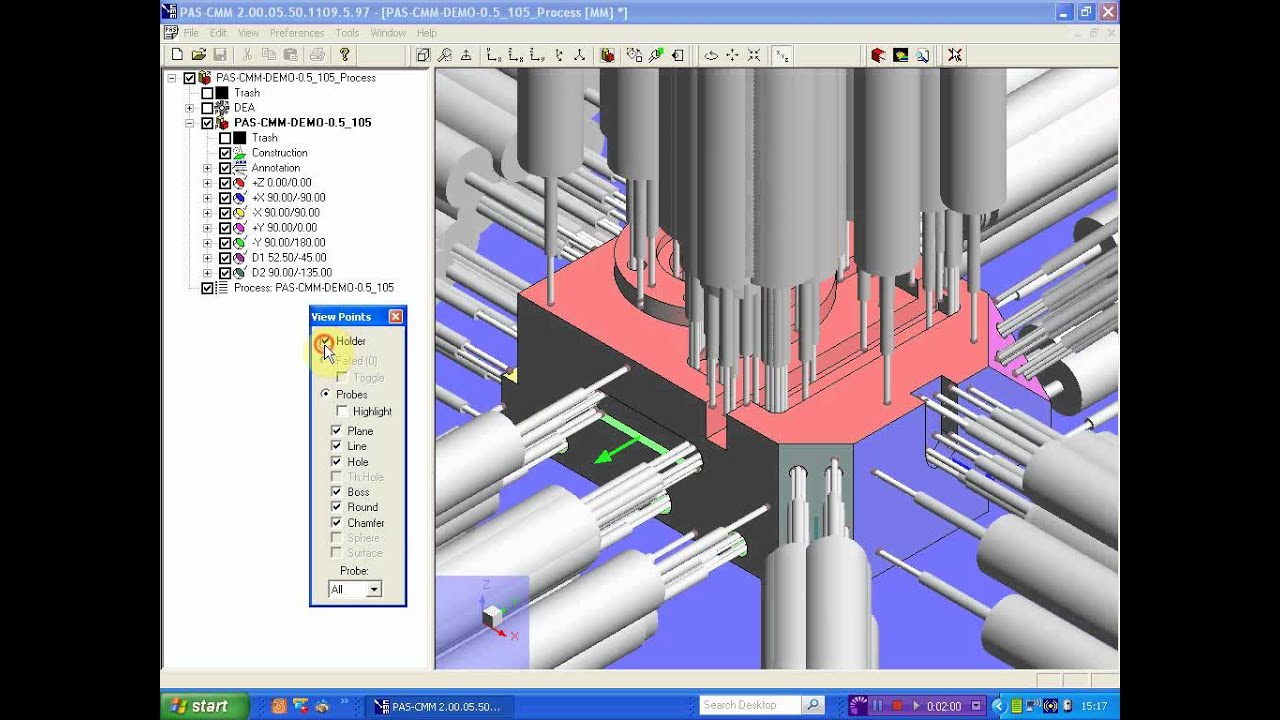Uncheck the Line checkbox

click(x=336, y=446)
